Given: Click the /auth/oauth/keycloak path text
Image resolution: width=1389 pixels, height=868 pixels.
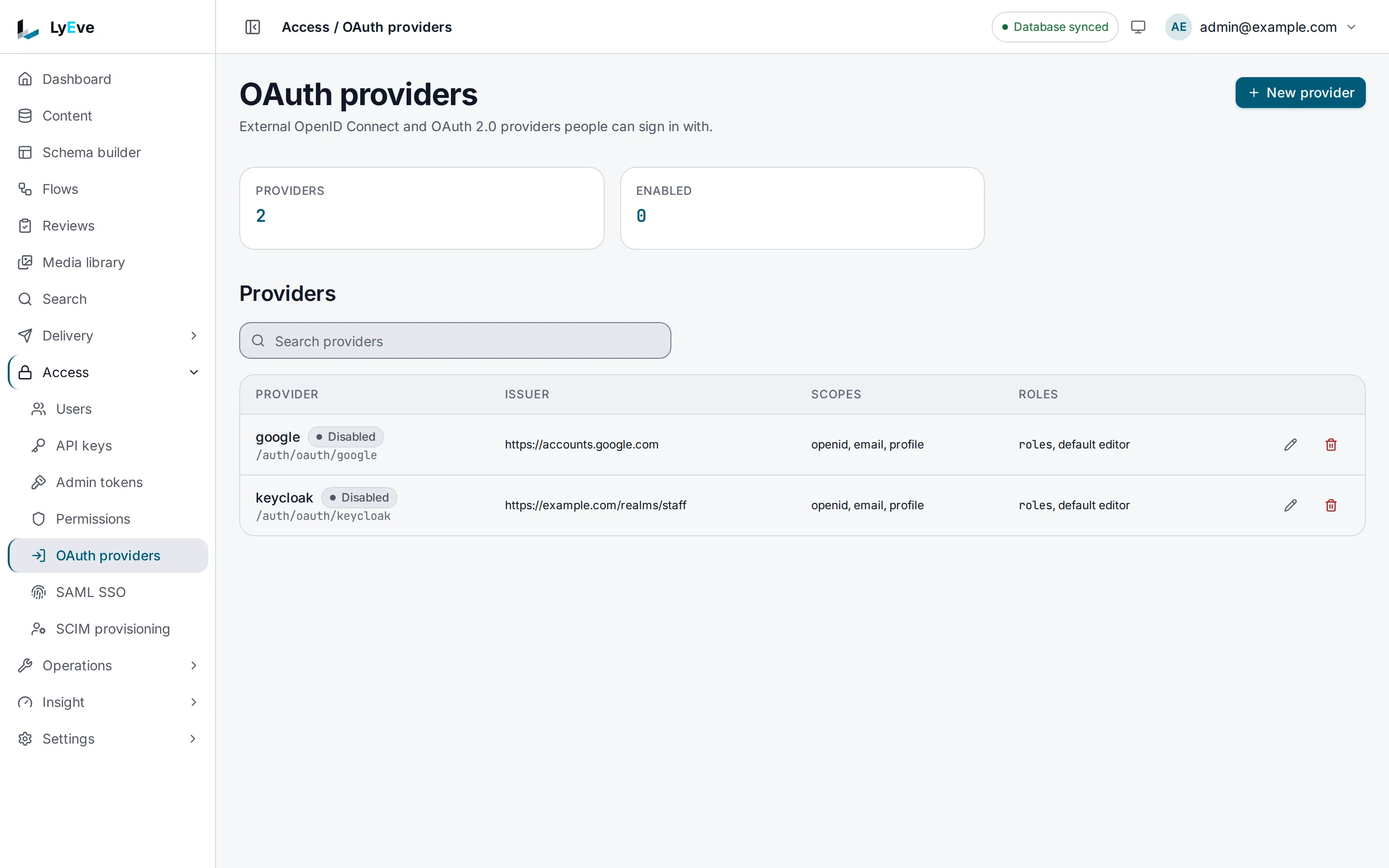Looking at the screenshot, I should pos(323,516).
